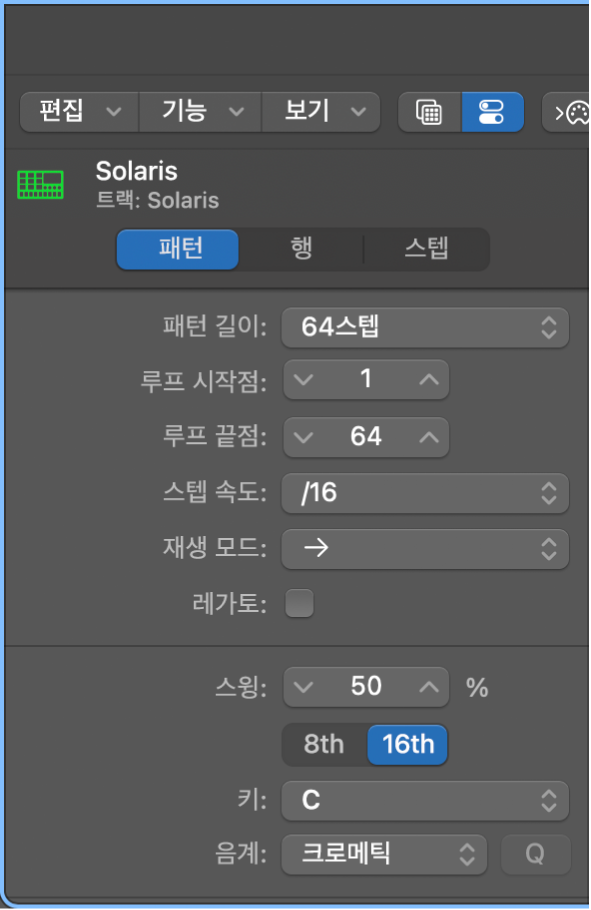Open the 음계 dropdown showing 크로메틱
This screenshot has width=591, height=910.
(x=384, y=855)
